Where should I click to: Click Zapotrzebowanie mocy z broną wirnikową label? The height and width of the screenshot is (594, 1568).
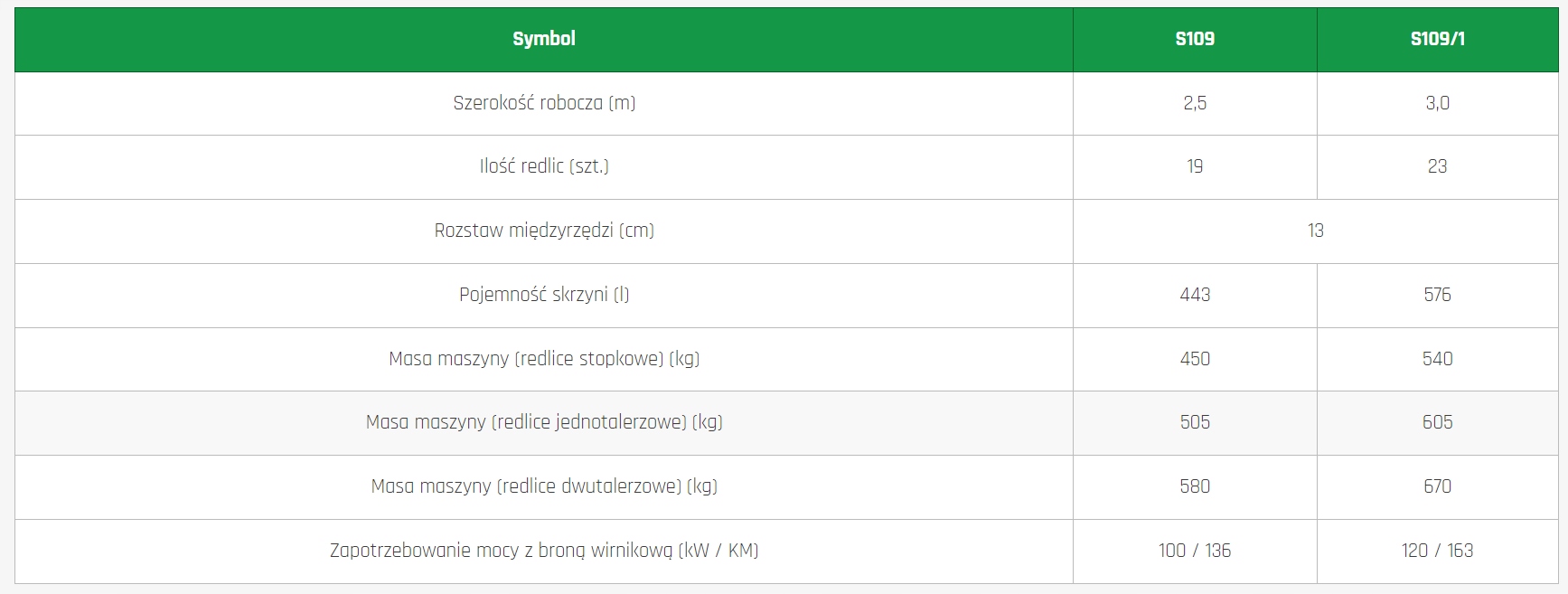[x=544, y=551]
